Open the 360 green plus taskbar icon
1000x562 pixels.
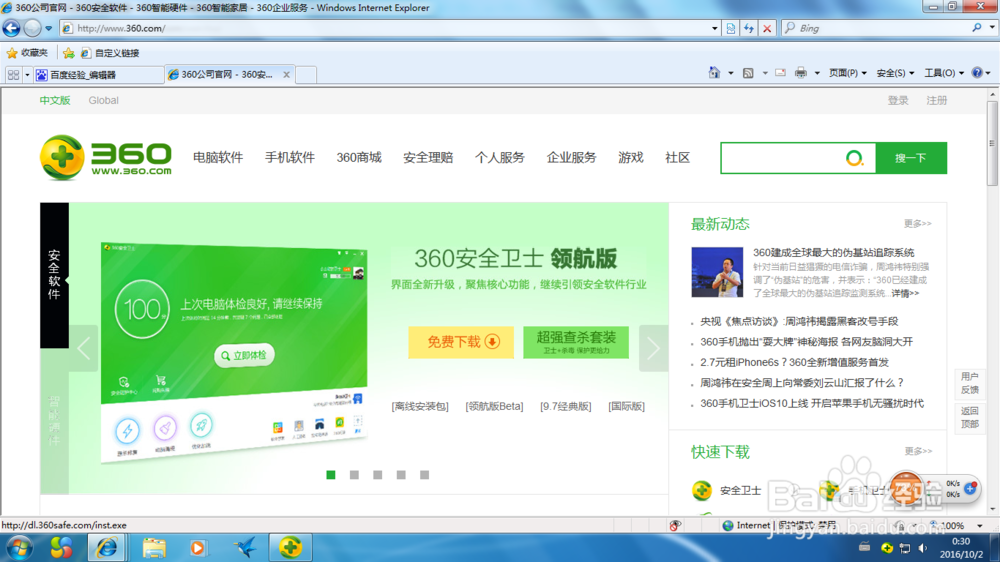[290, 547]
